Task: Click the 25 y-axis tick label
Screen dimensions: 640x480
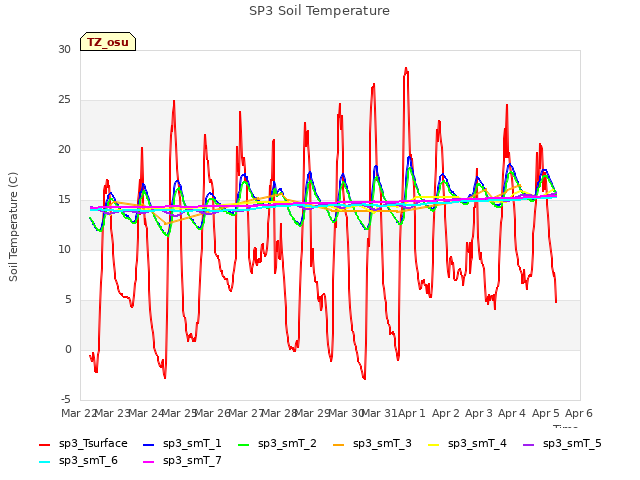Action: tap(64, 100)
